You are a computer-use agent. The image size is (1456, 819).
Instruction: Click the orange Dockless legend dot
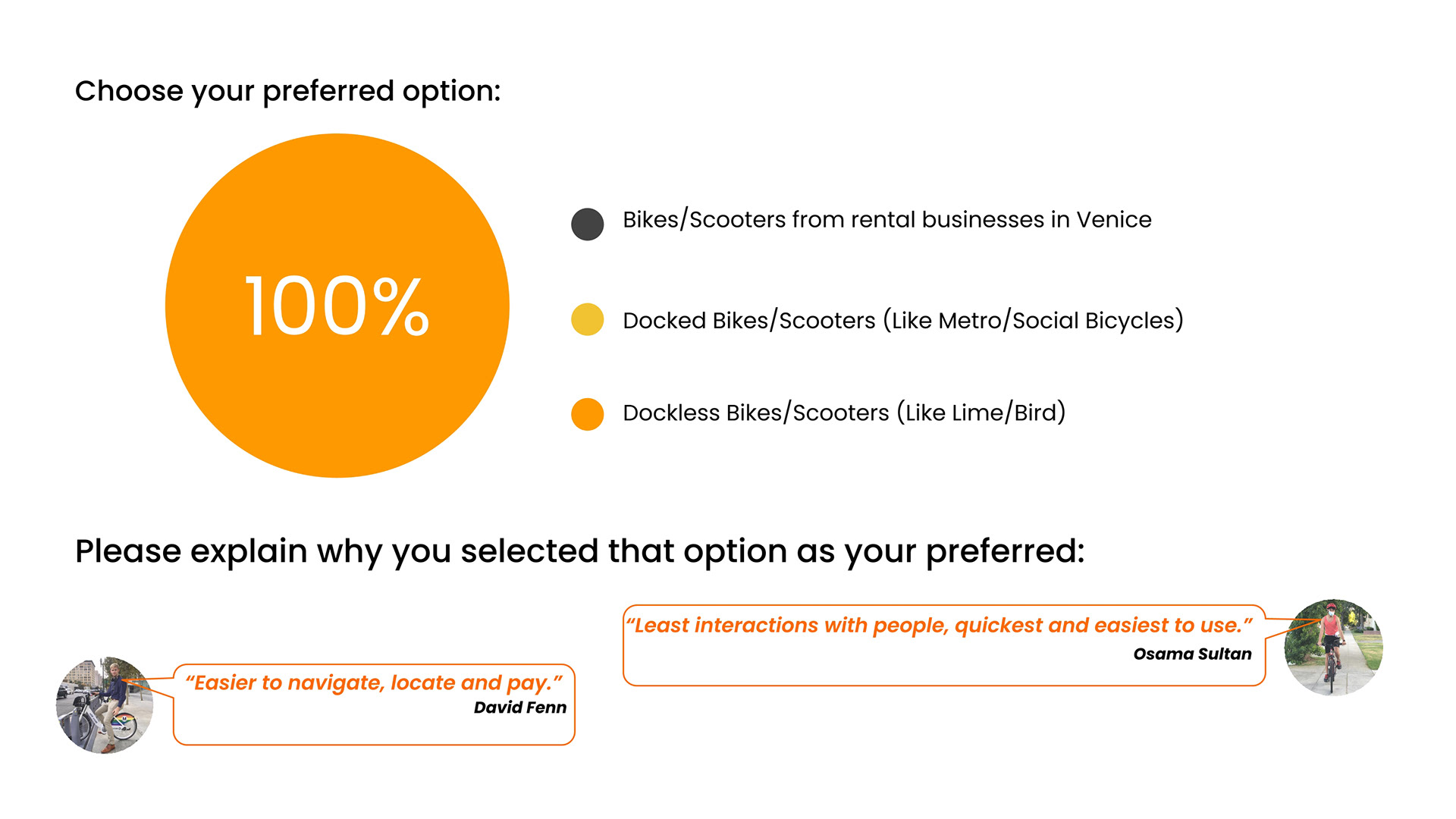point(587,414)
